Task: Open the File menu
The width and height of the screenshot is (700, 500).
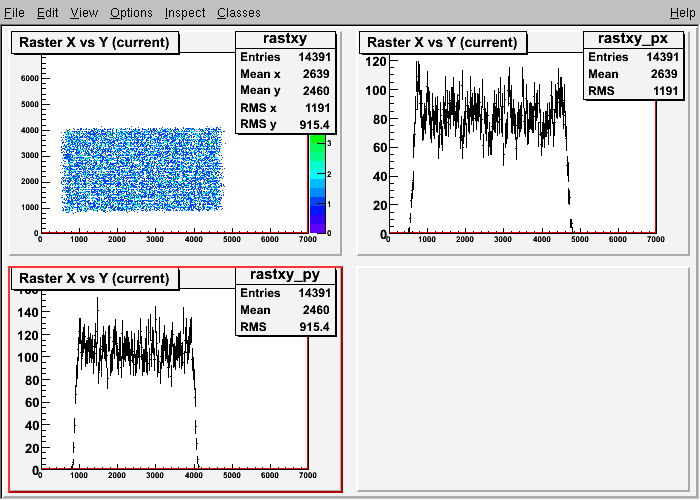Action: tap(14, 12)
